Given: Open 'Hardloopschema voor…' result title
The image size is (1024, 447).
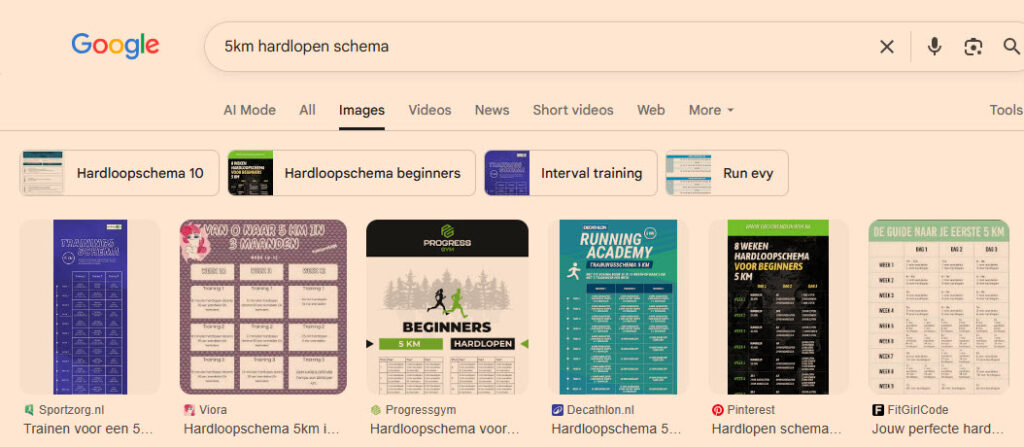Looking at the screenshot, I should [444, 429].
